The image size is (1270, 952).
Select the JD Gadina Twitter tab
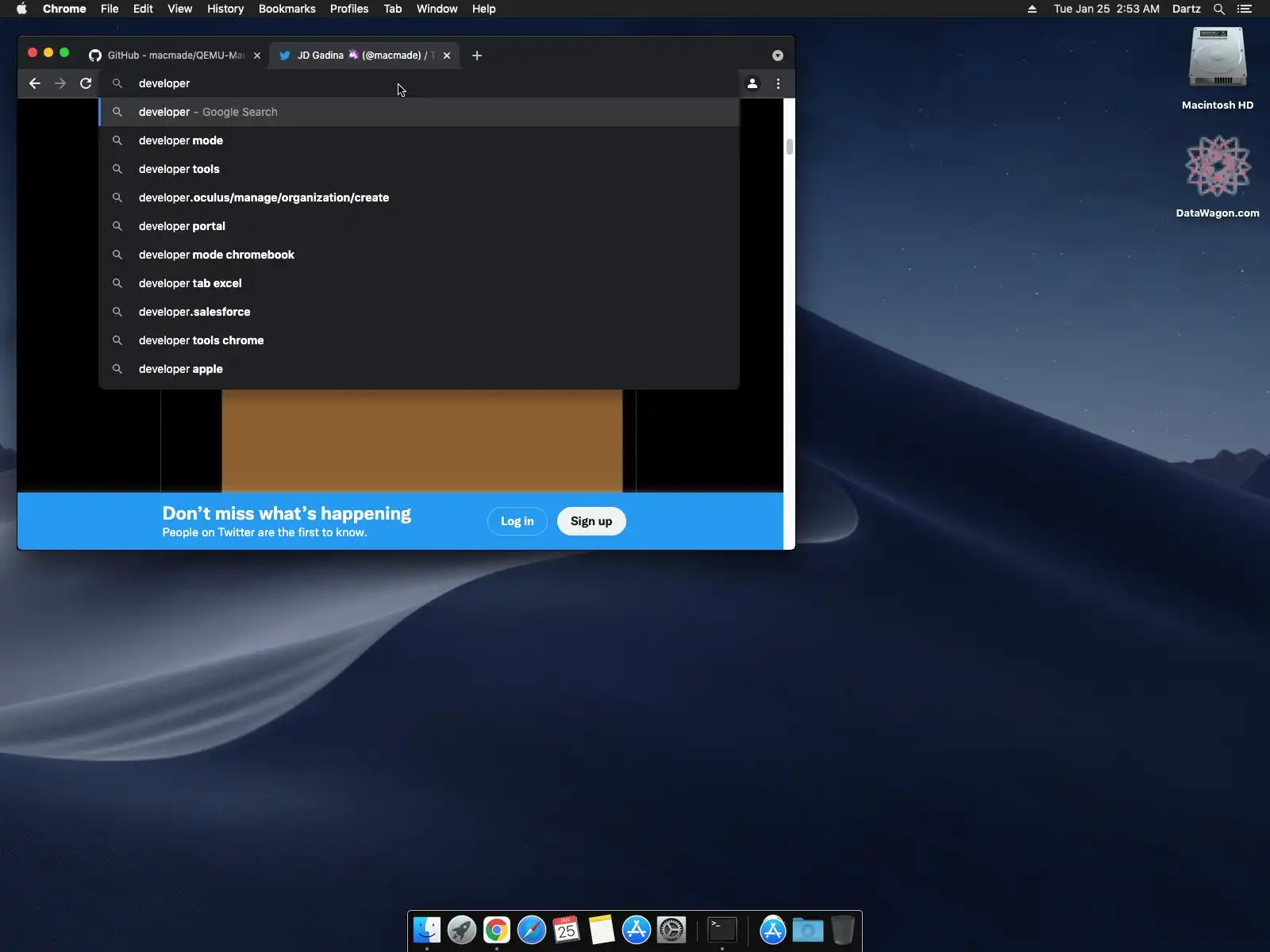pyautogui.click(x=365, y=56)
